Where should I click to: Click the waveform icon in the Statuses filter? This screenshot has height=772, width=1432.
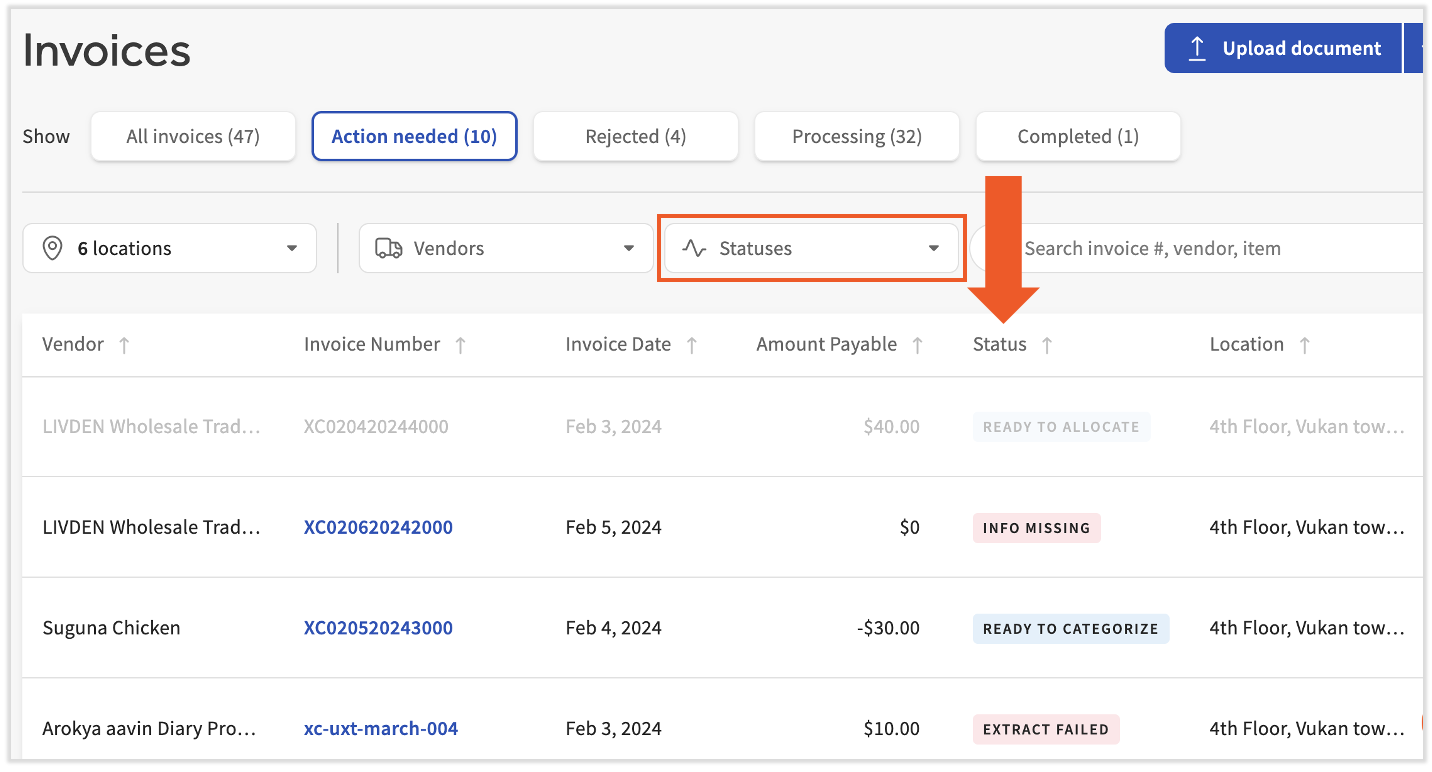coord(694,248)
